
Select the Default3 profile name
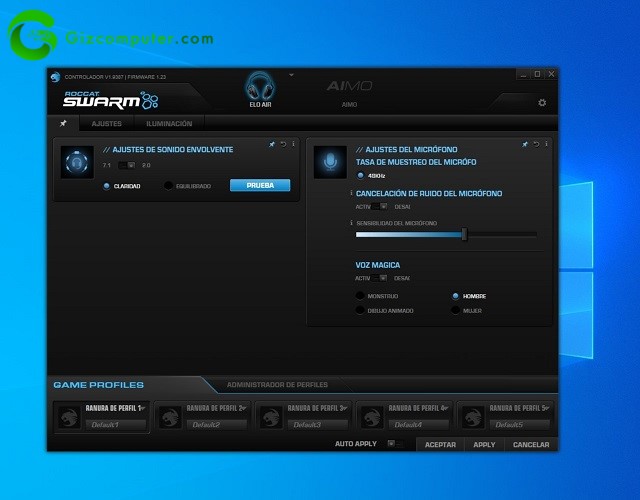tap(318, 424)
